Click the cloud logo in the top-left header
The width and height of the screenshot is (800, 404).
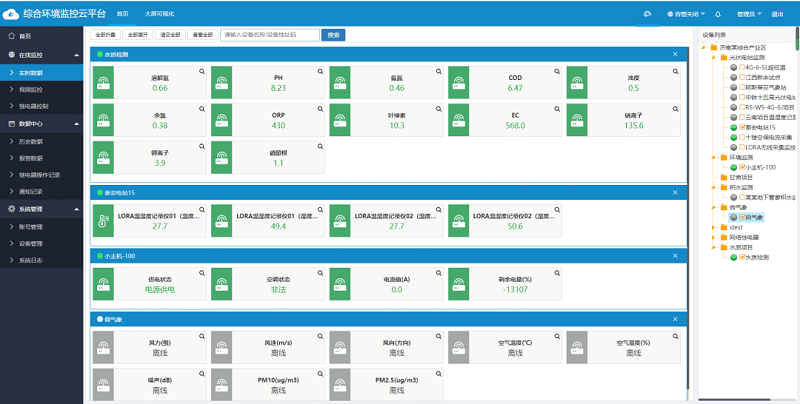pyautogui.click(x=11, y=14)
